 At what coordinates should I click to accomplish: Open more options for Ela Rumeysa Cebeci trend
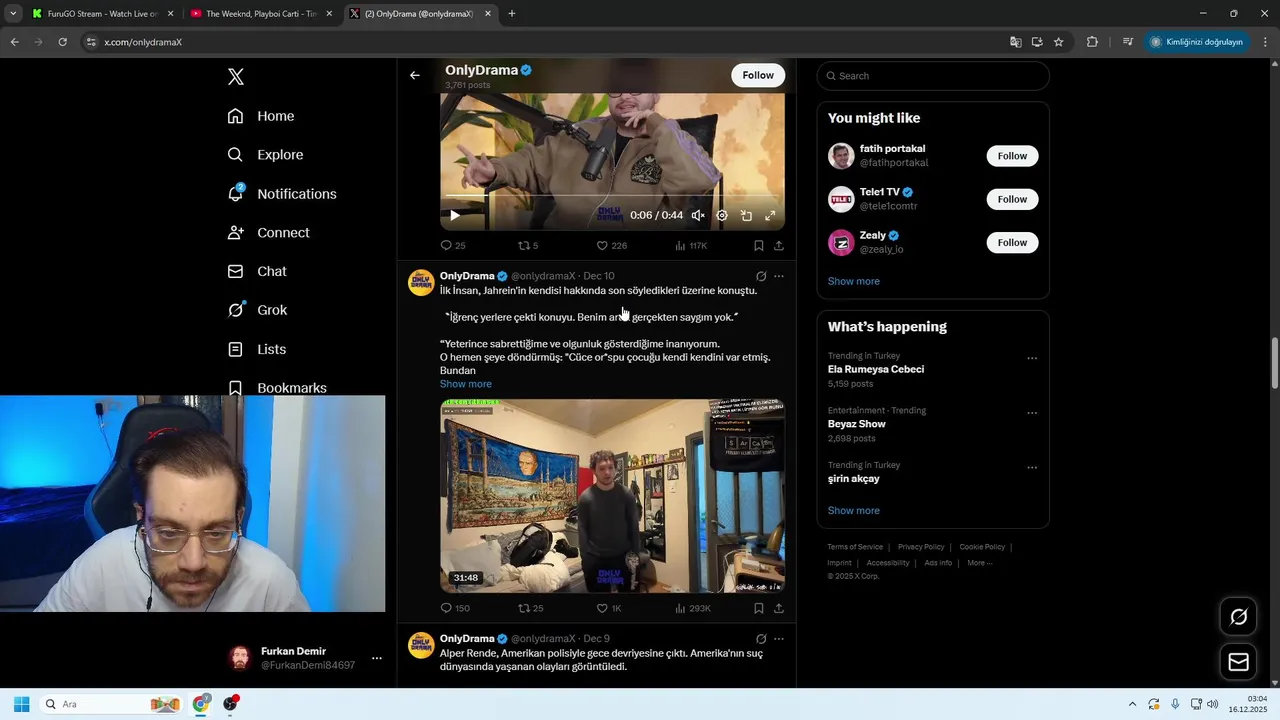(1032, 358)
